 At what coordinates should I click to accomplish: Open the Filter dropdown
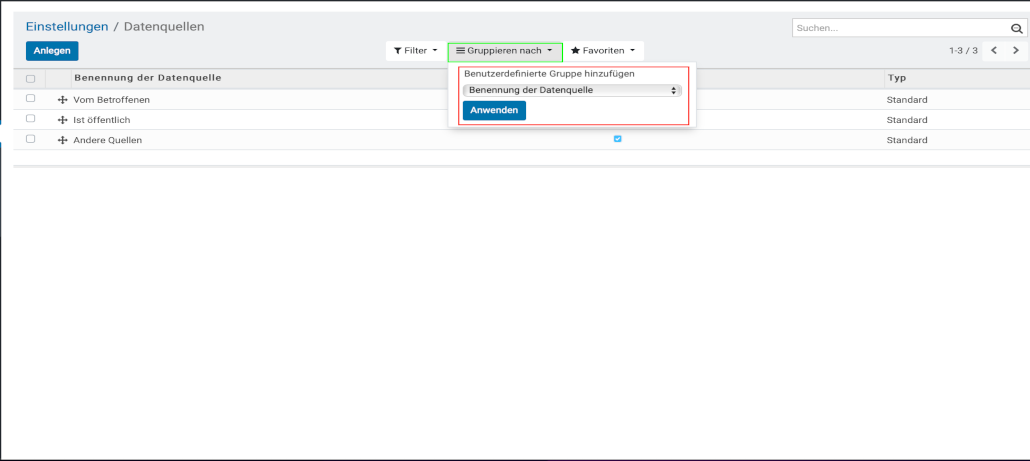tap(415, 50)
